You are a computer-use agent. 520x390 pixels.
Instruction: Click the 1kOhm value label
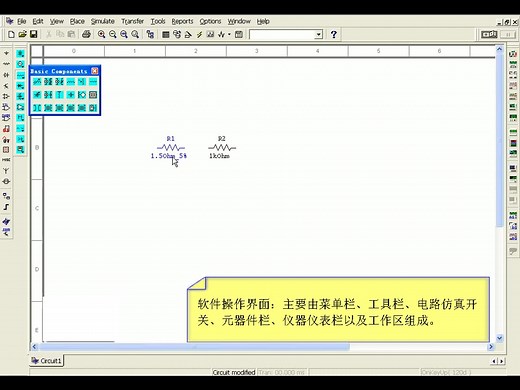pos(219,156)
